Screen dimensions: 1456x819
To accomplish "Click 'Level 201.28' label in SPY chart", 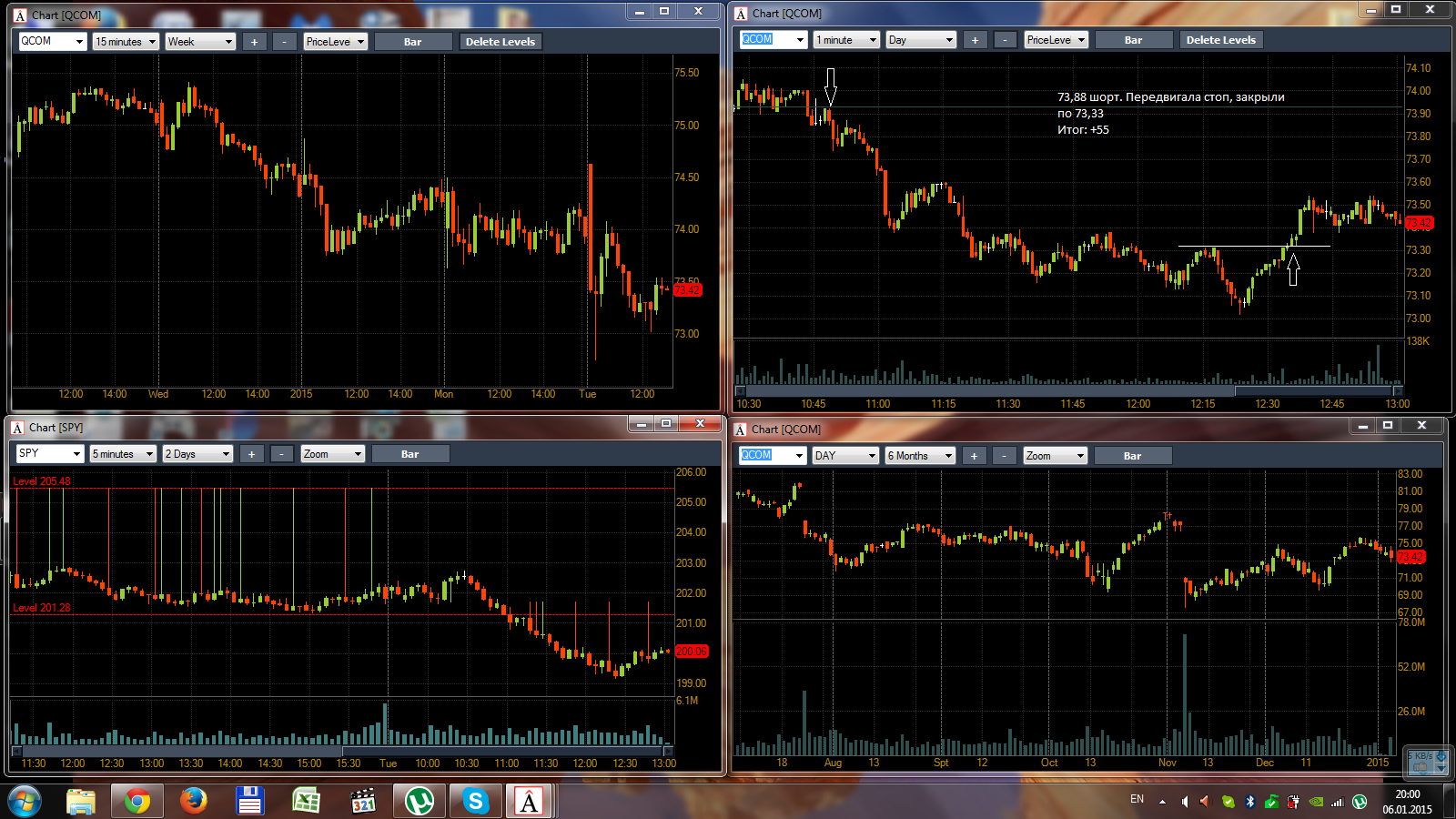I will 41,608.
